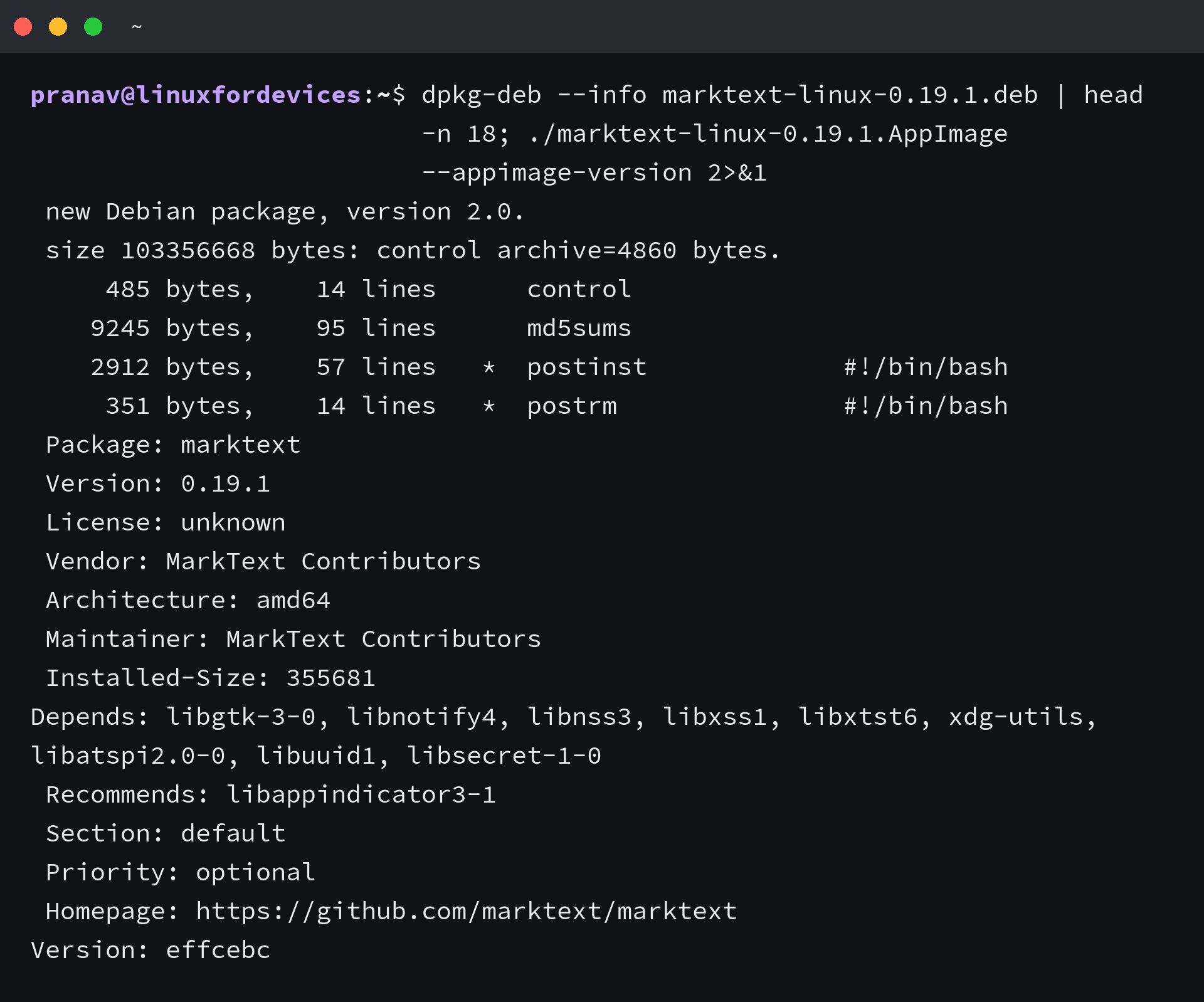This screenshot has width=1204, height=1002.
Task: Click the '--appimage-version 2>&1' text
Action: pos(594,172)
